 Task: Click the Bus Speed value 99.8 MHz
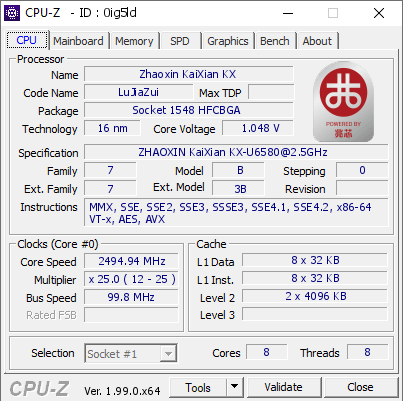tap(131, 297)
